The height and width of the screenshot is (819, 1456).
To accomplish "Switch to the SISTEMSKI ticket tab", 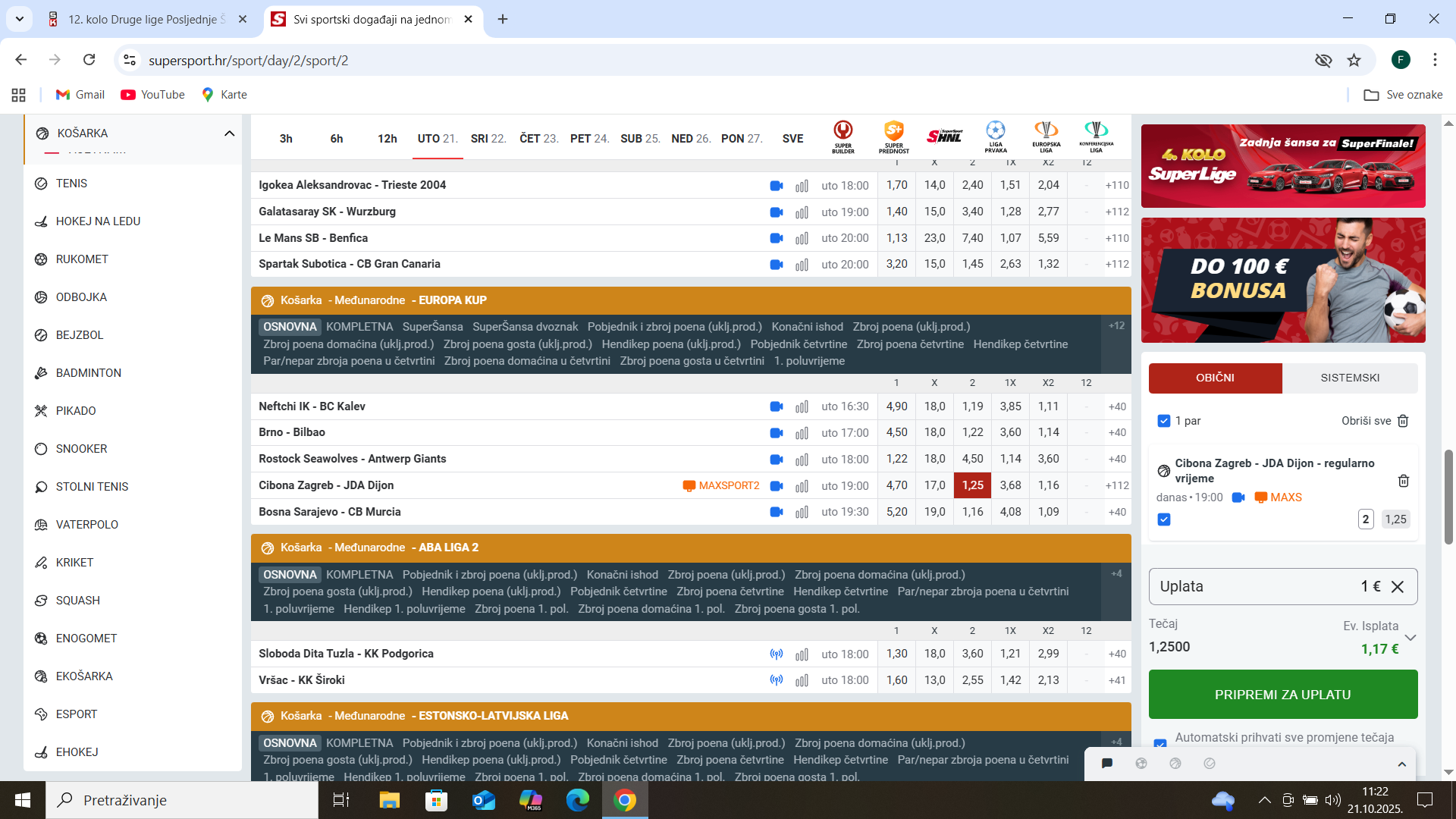I will pos(1350,378).
